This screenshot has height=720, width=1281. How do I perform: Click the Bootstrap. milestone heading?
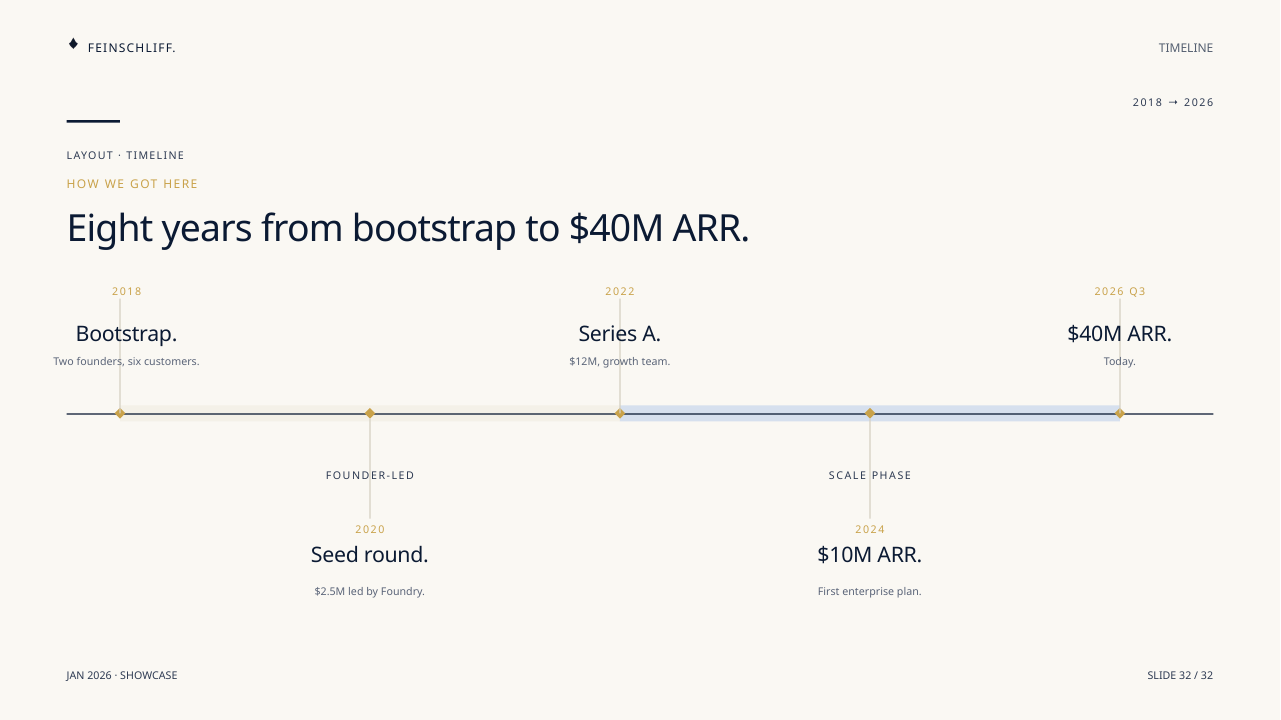pyautogui.click(x=126, y=334)
